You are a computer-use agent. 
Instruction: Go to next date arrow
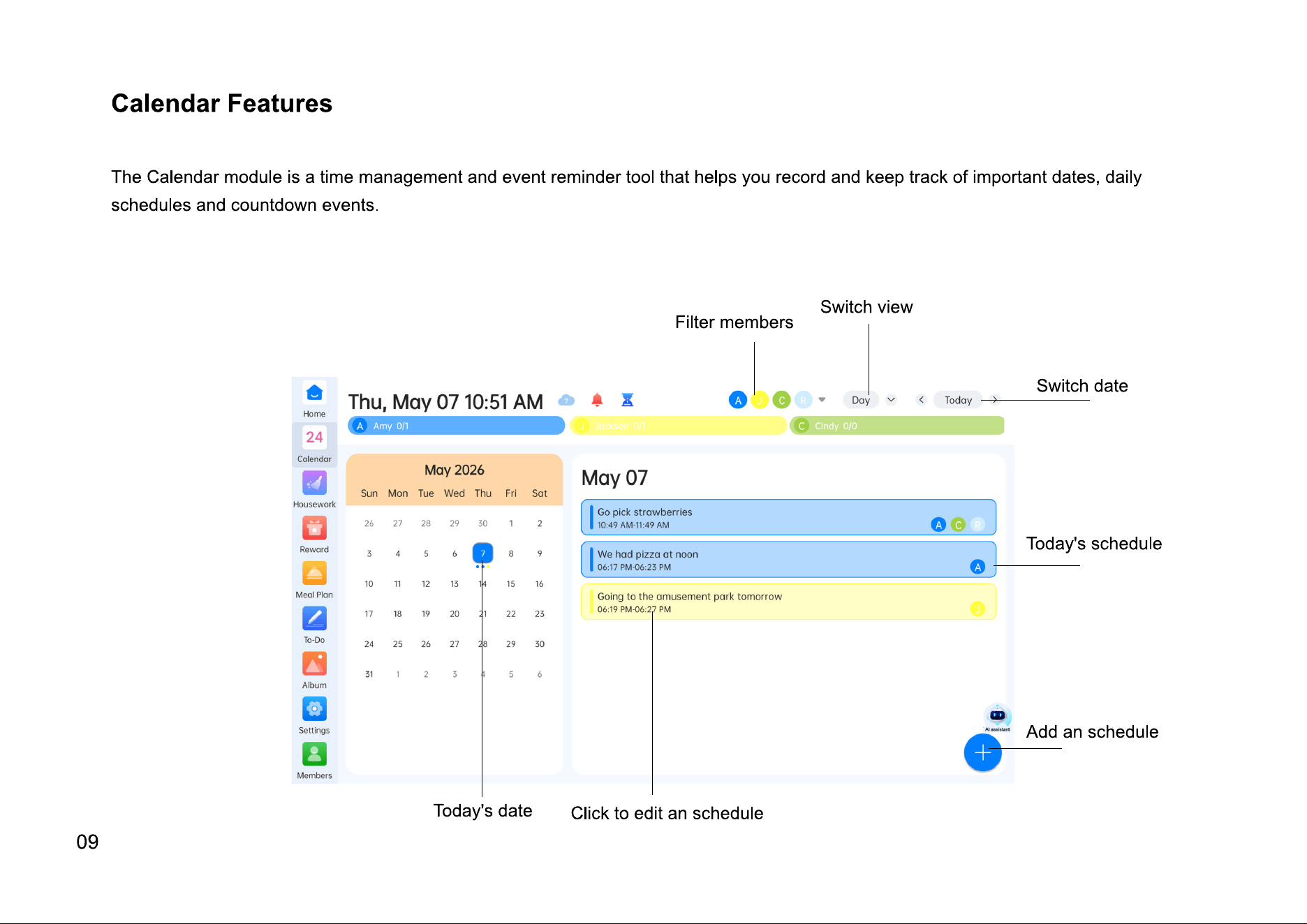(x=995, y=400)
